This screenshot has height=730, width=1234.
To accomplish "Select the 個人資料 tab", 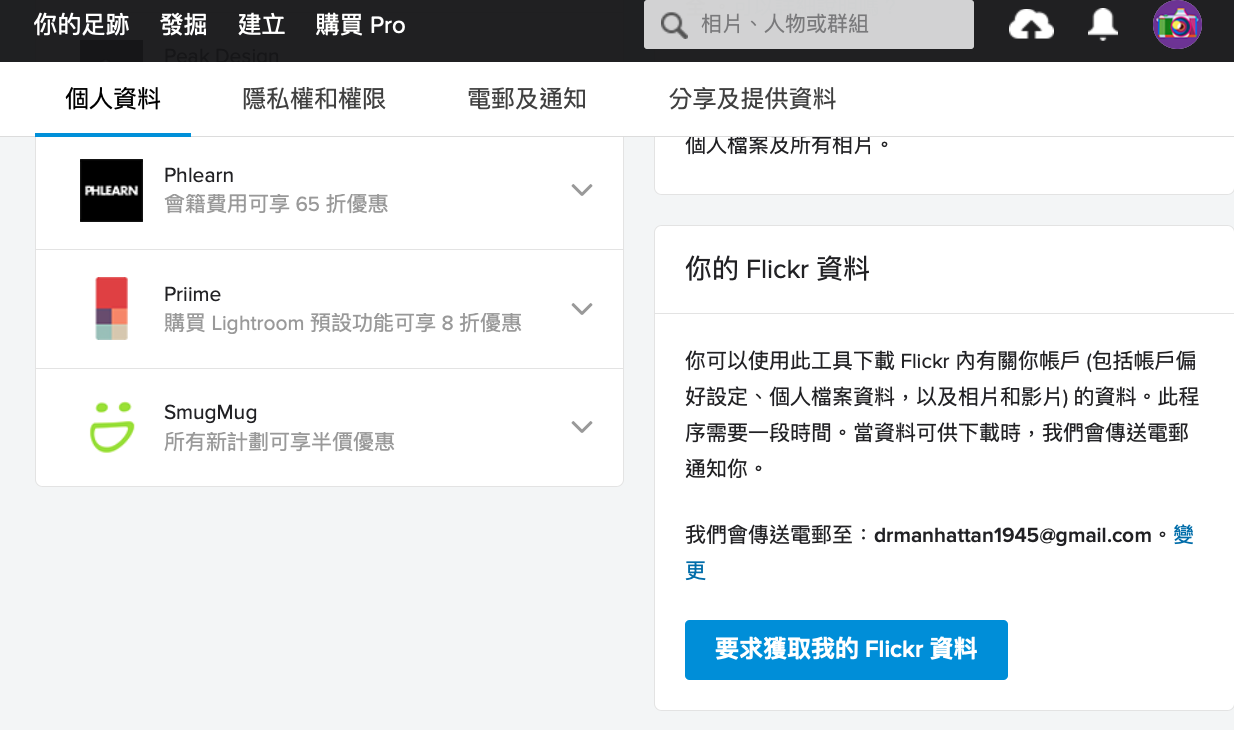I will tap(113, 99).
